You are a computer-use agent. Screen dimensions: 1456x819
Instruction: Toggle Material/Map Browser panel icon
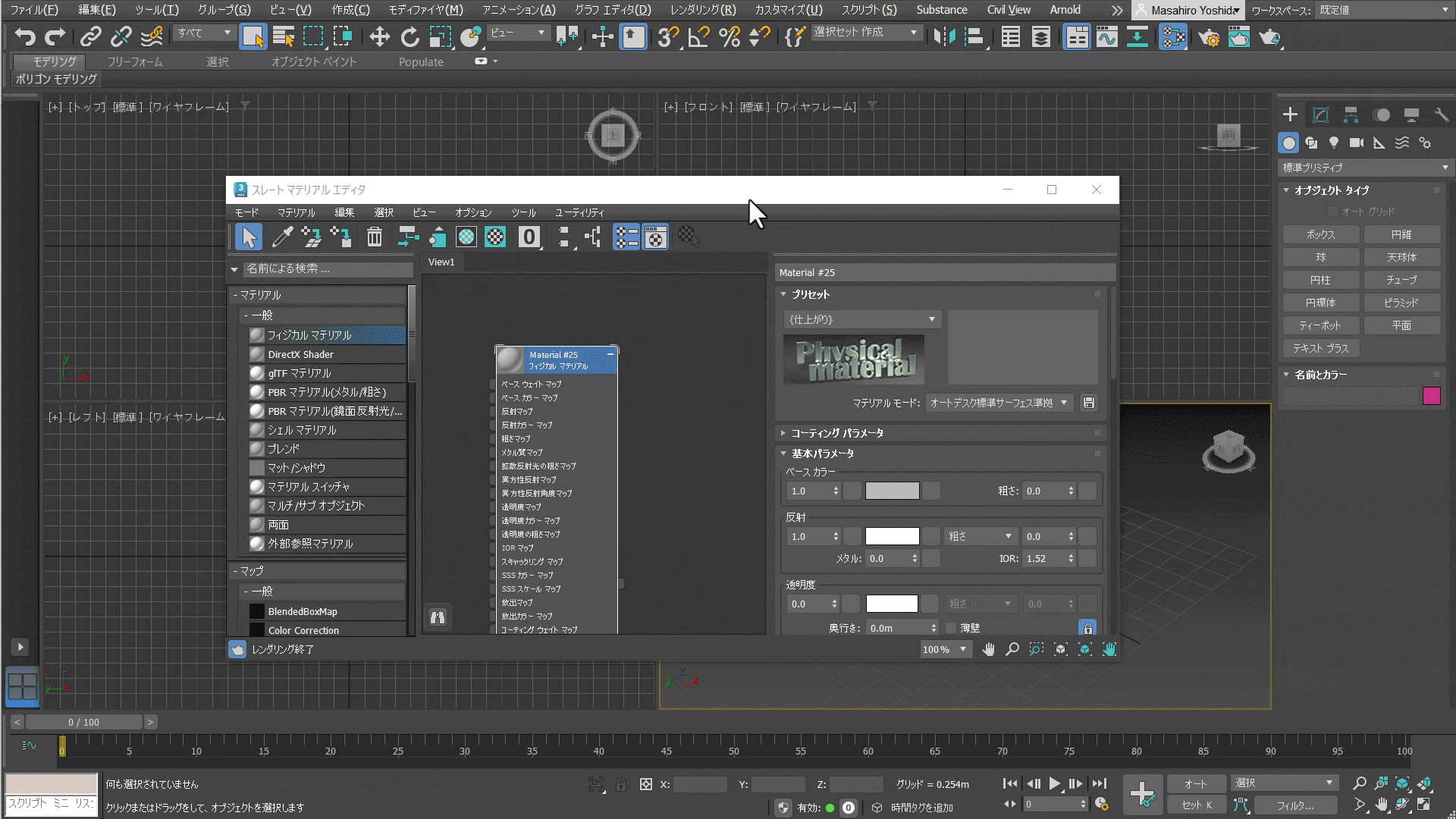[626, 237]
